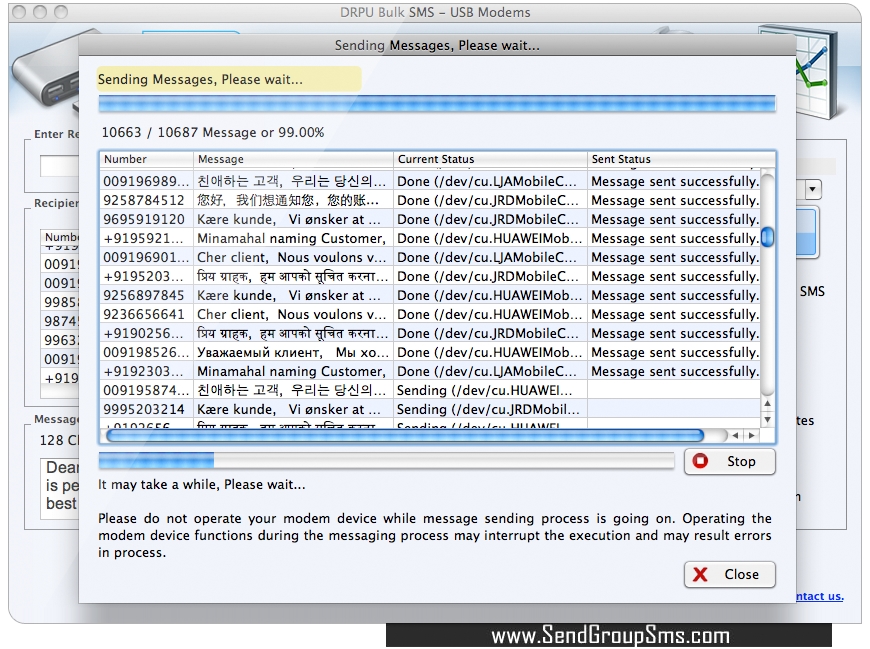Sort by Sent Status column header
The height and width of the screenshot is (649, 870).
tap(681, 159)
